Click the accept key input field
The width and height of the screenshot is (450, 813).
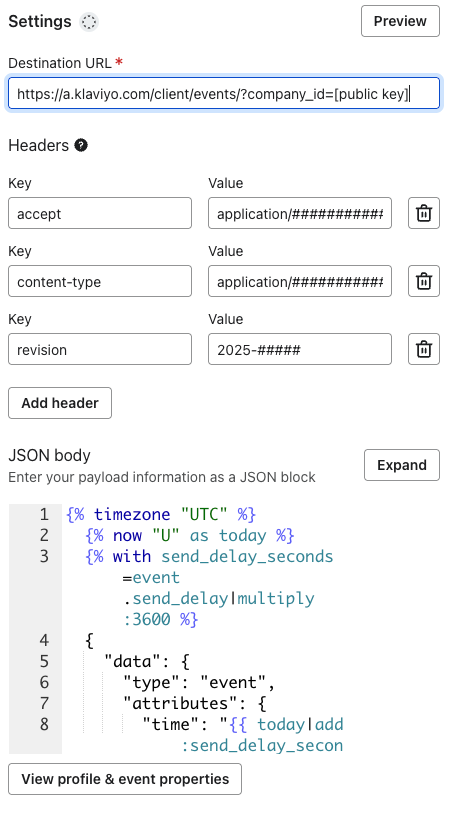(100, 213)
